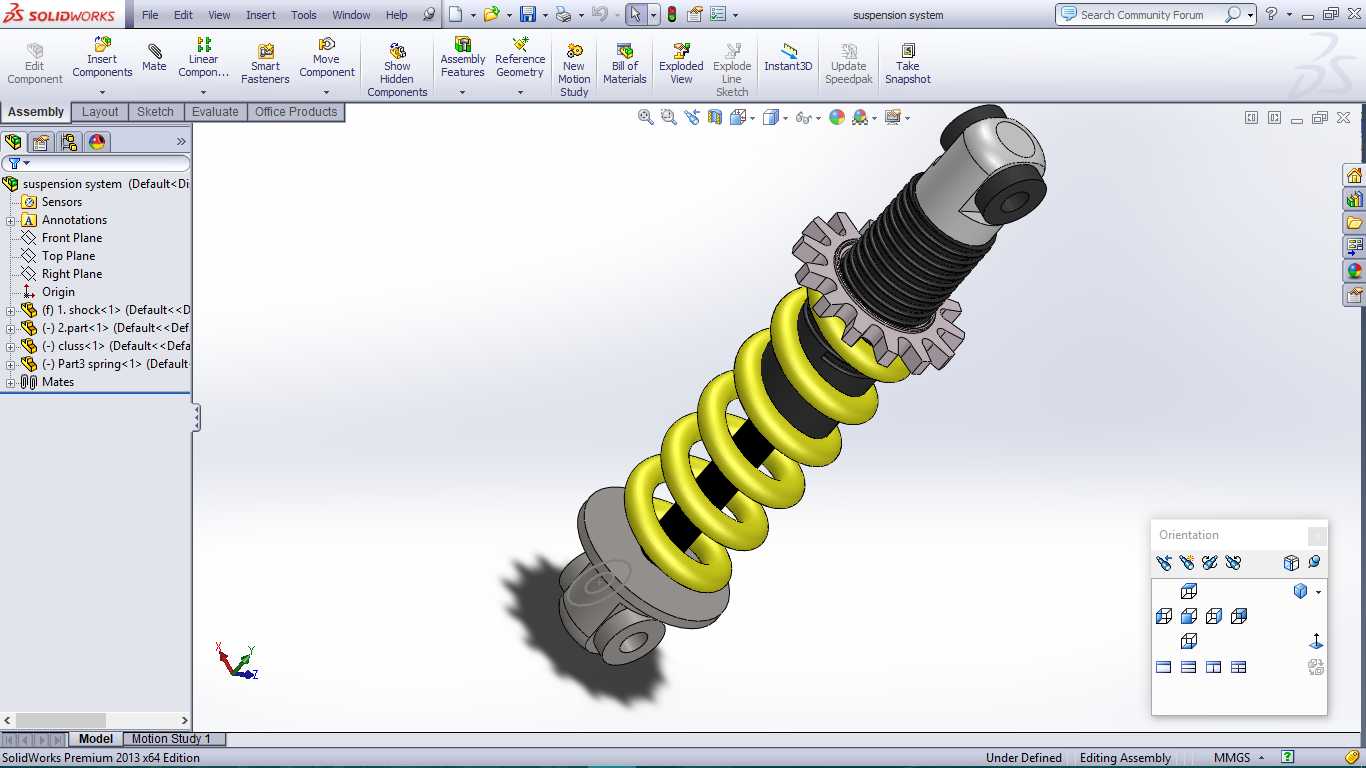Open Design Library in task pane
This screenshot has width=1366, height=768.
point(1354,199)
